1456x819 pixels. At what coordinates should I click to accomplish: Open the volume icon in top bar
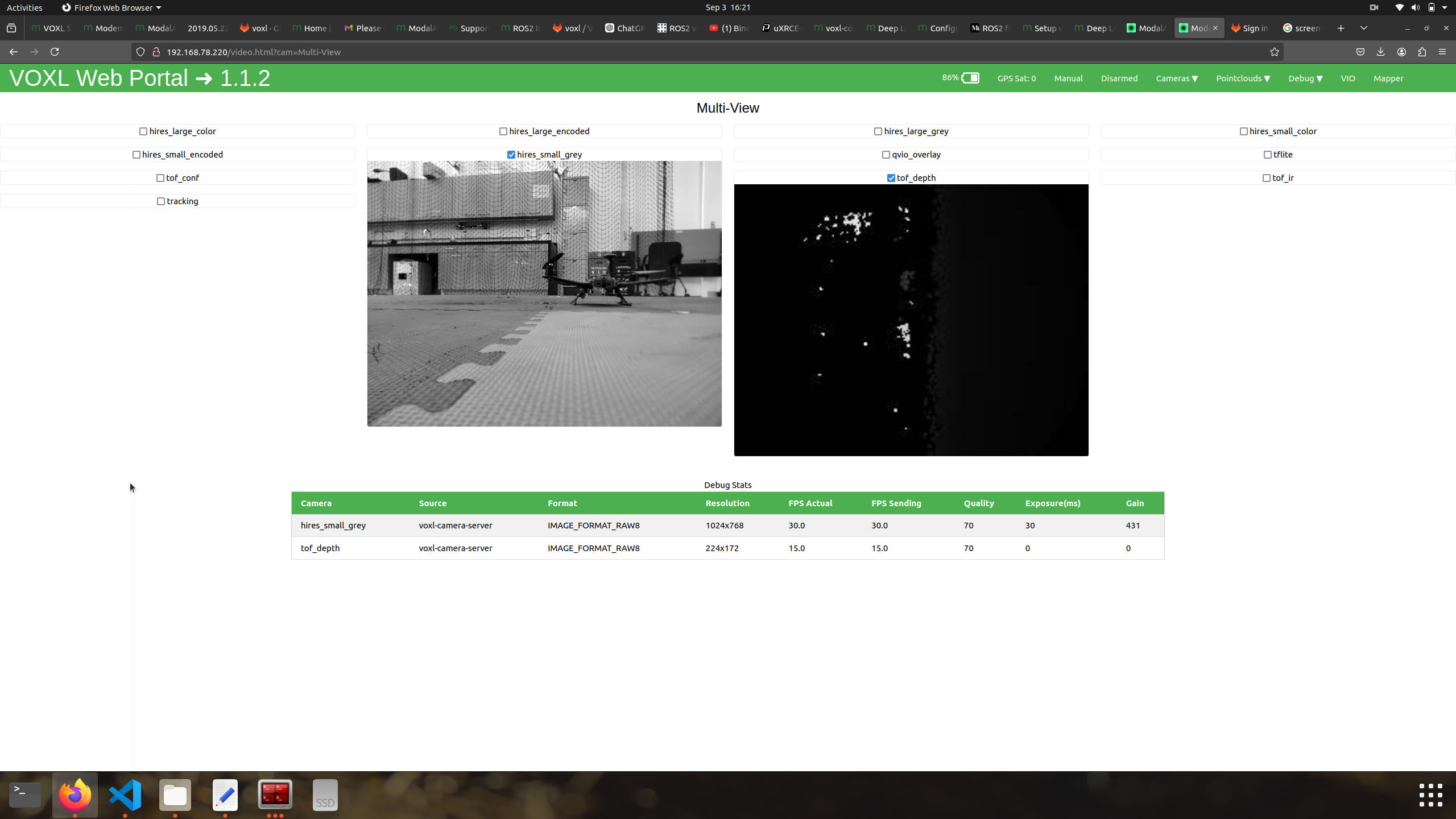(1415, 7)
